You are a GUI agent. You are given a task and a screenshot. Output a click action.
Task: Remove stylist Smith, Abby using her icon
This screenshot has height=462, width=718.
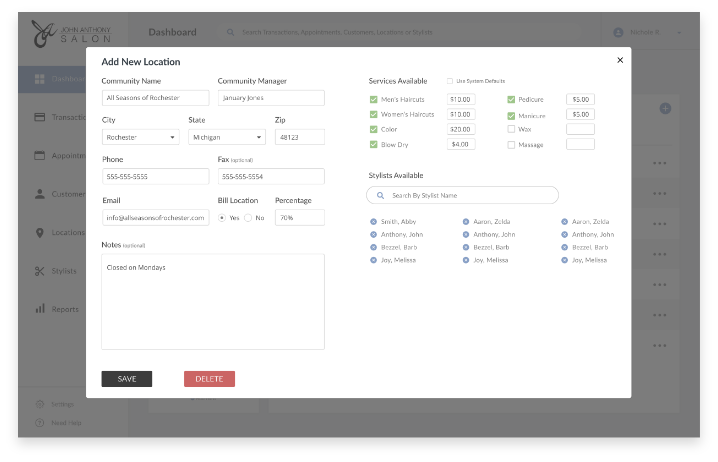[373, 222]
